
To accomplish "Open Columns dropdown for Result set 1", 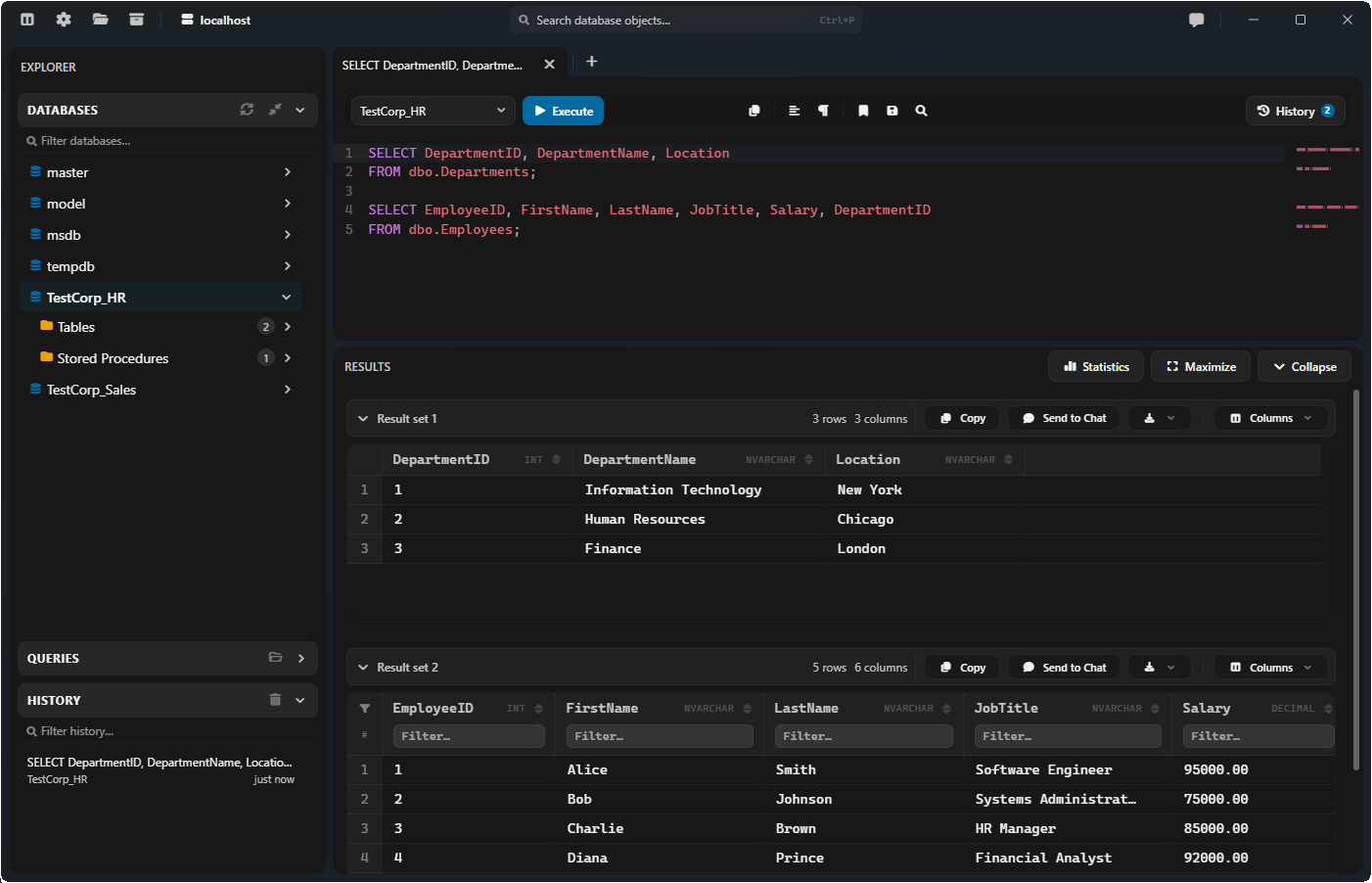I will click(1271, 418).
